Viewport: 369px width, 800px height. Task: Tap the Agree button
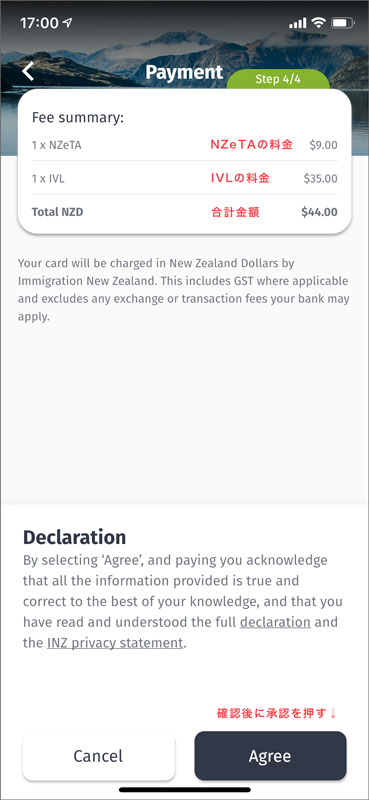point(270,756)
